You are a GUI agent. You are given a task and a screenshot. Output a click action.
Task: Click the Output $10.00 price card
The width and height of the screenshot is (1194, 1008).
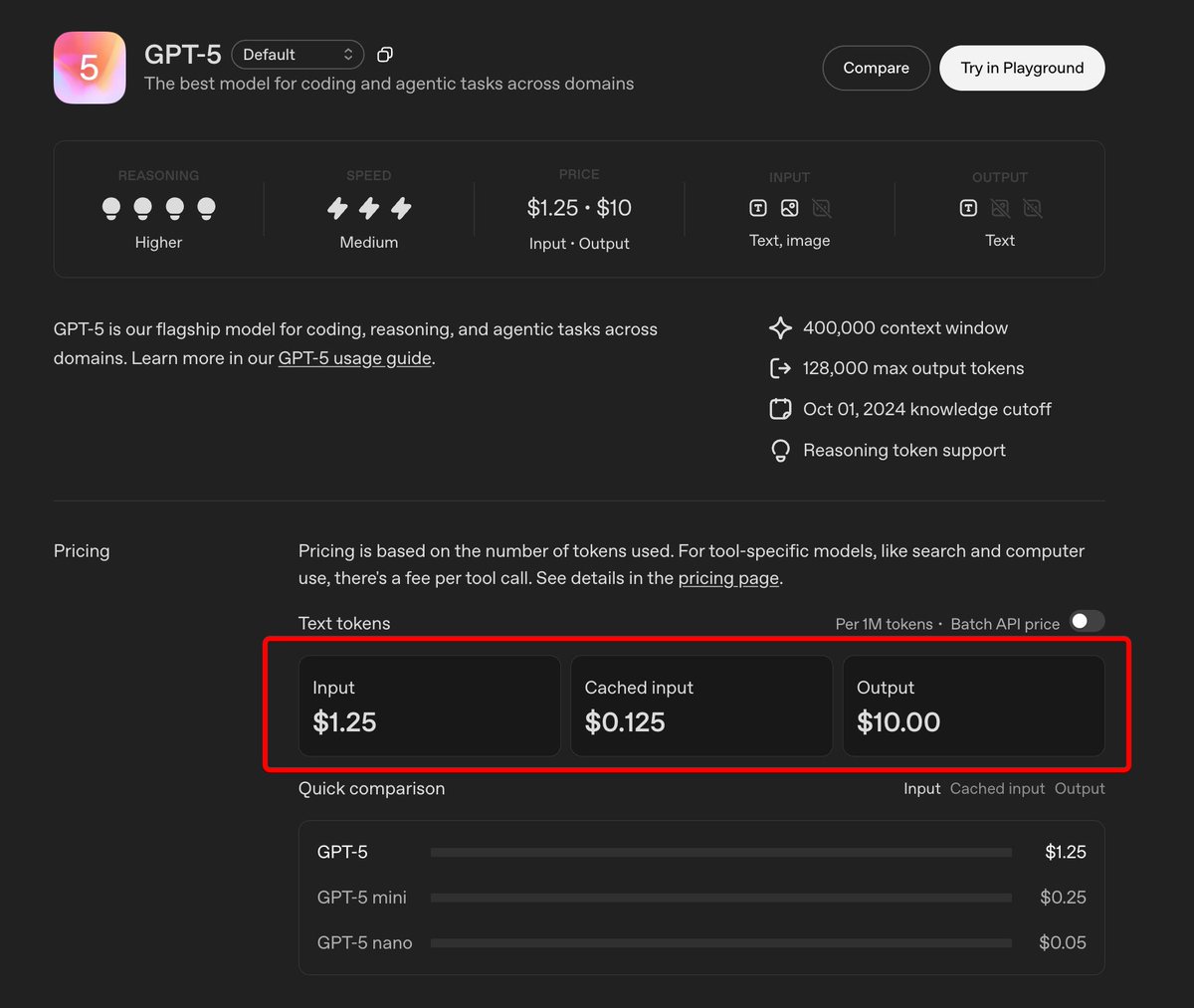coord(974,706)
